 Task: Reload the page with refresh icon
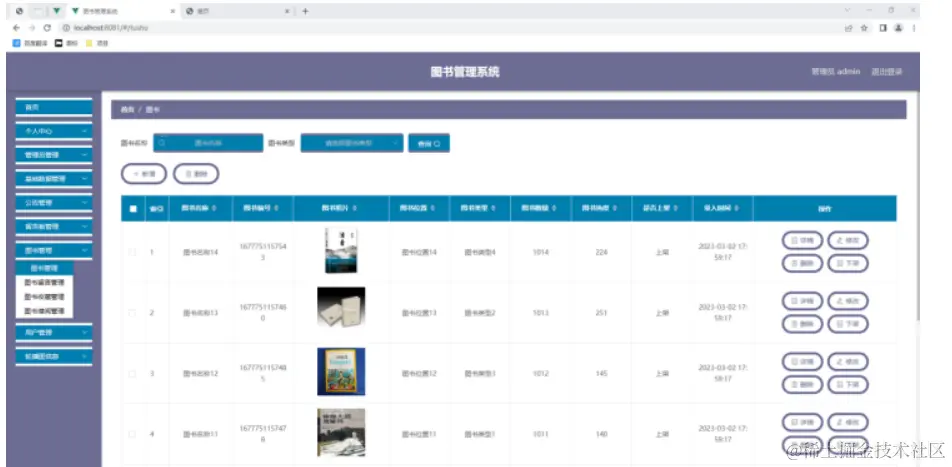pyautogui.click(x=47, y=28)
